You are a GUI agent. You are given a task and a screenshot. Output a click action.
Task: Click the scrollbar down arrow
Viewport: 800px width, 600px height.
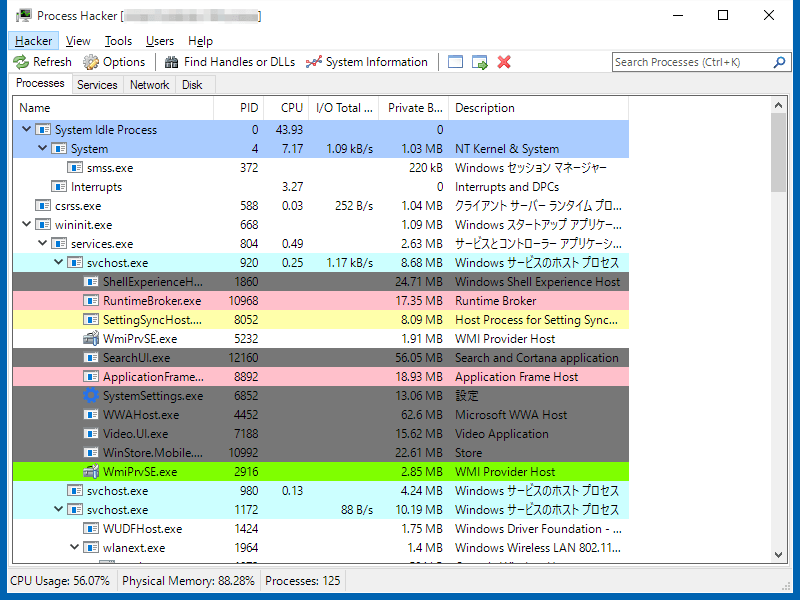pyautogui.click(x=778, y=555)
